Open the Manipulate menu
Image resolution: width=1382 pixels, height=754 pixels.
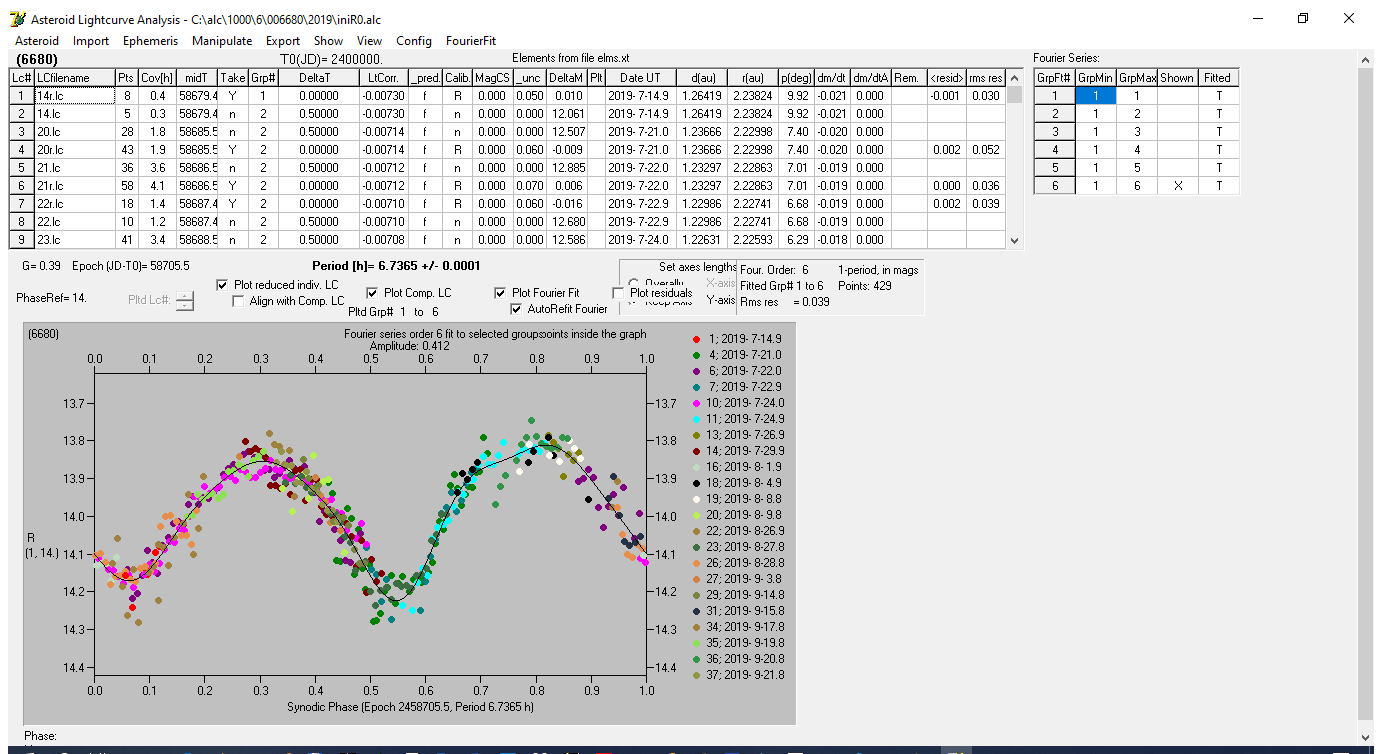click(x=222, y=41)
